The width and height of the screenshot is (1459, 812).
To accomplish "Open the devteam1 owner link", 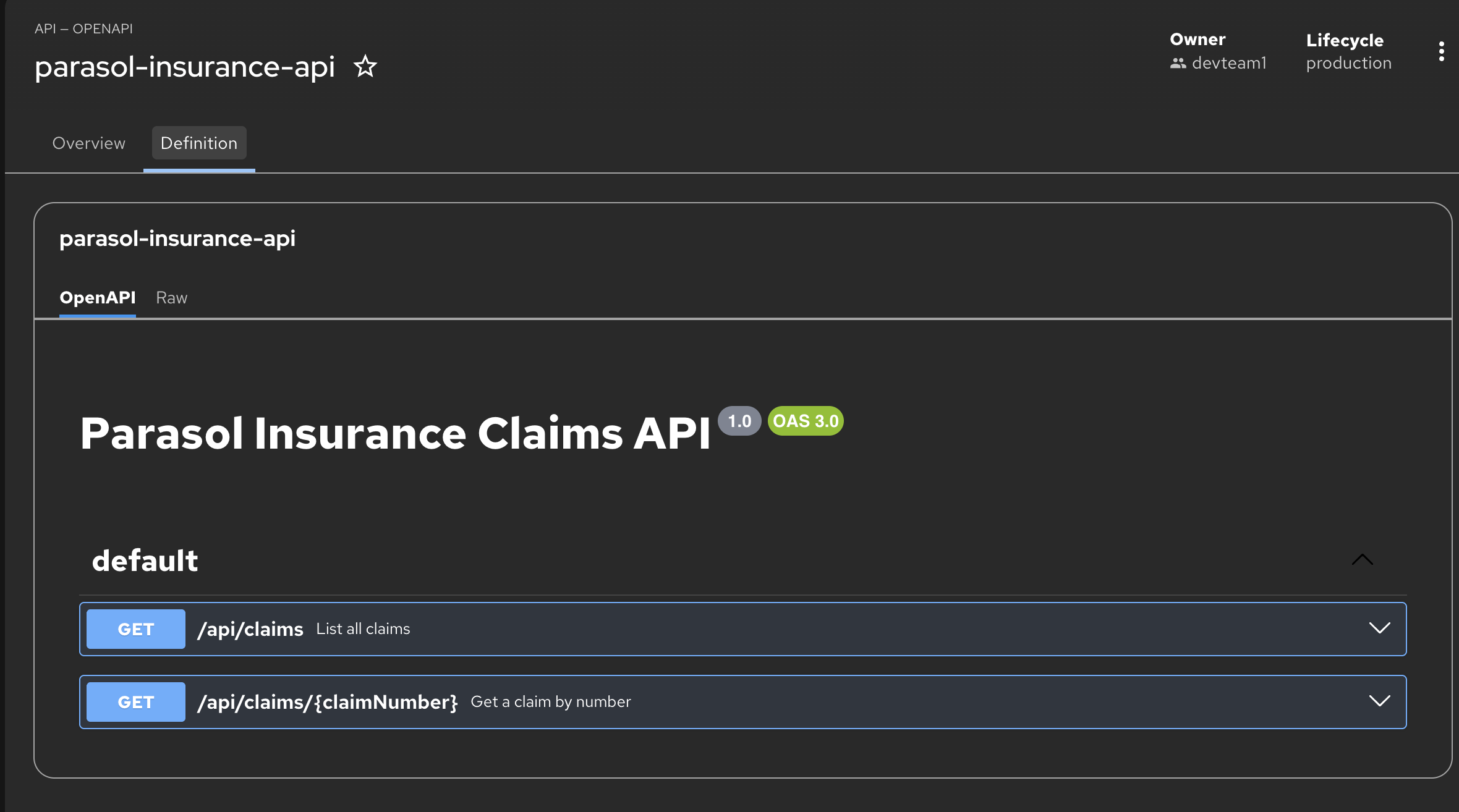I will tap(1228, 63).
